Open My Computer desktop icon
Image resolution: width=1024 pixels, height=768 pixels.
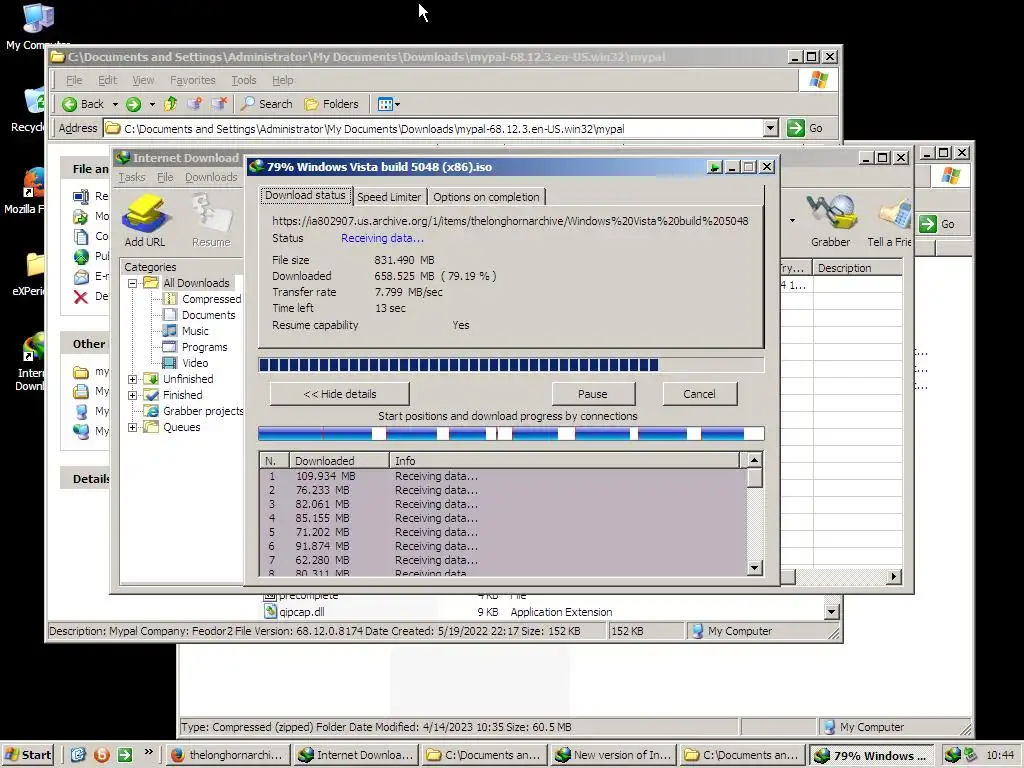37,27
